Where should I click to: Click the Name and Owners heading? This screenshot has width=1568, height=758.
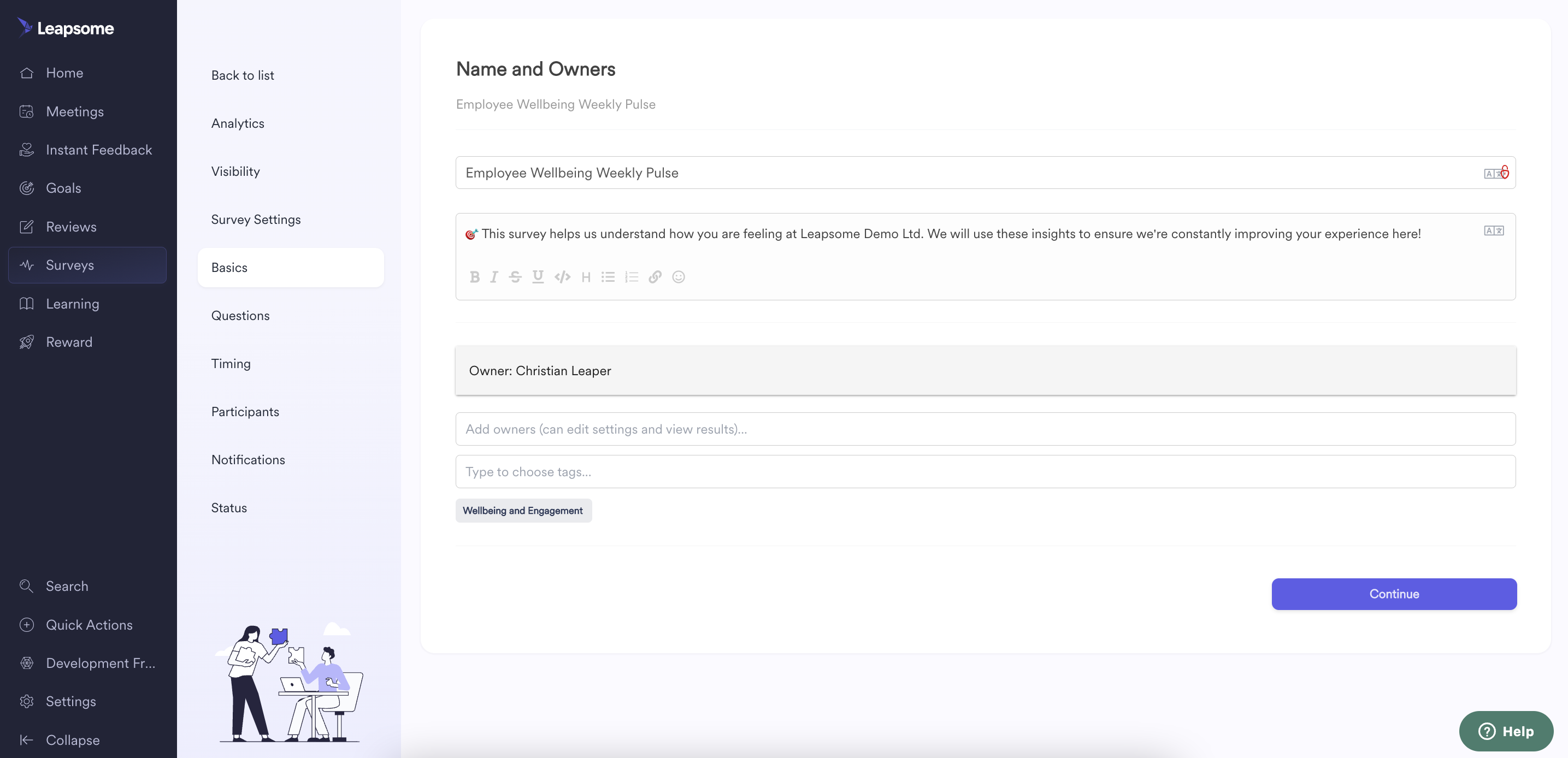(535, 69)
